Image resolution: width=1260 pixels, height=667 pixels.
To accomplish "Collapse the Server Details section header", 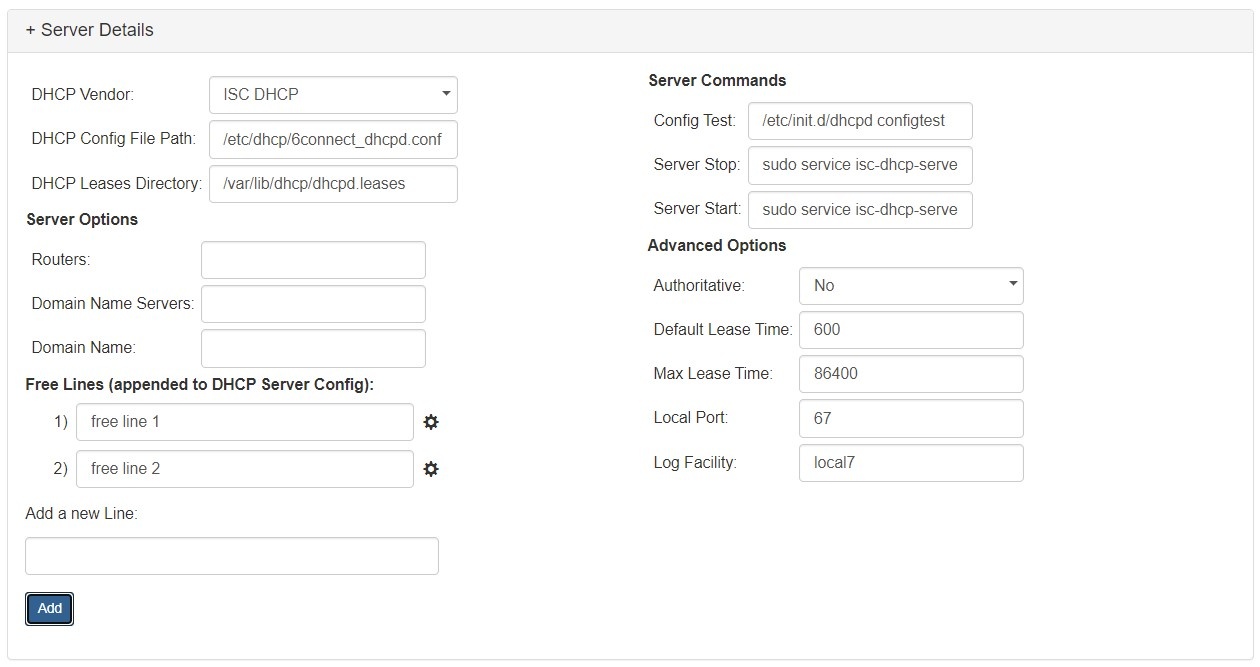I will (x=90, y=30).
